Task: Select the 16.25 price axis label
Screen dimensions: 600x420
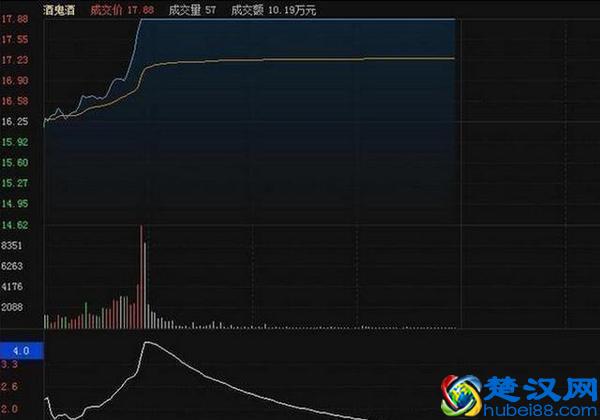Action: tap(15, 122)
